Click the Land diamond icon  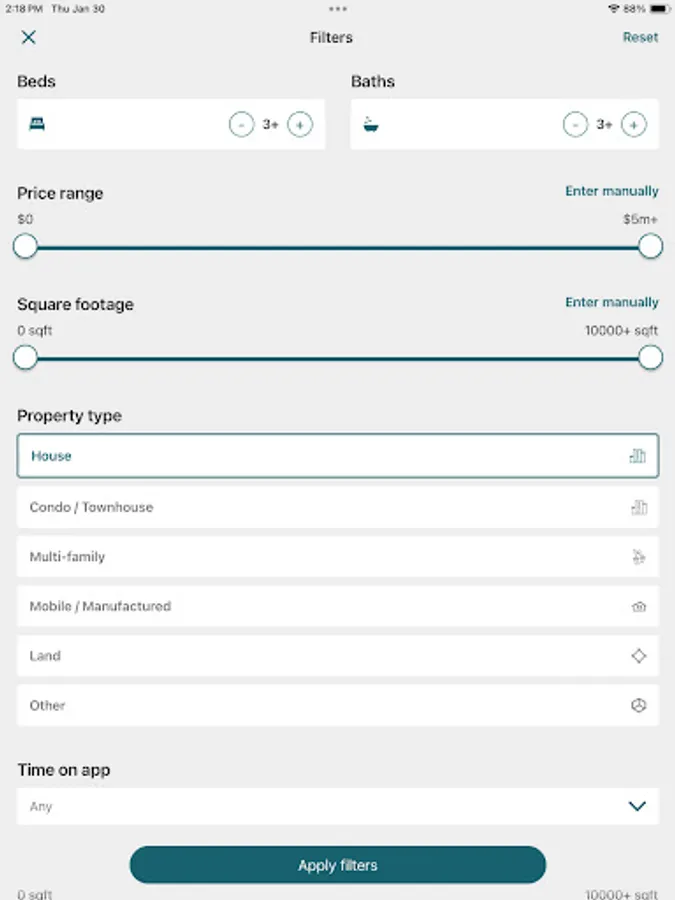pyautogui.click(x=637, y=655)
